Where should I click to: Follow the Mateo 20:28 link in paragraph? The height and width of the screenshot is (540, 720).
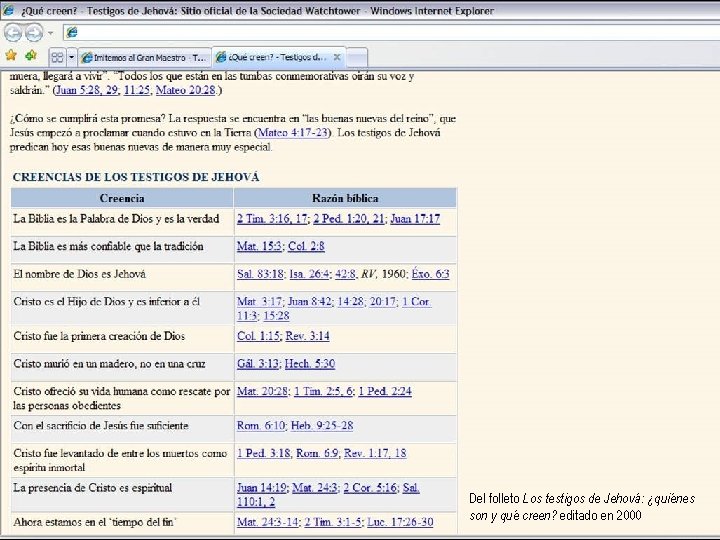[x=186, y=90]
